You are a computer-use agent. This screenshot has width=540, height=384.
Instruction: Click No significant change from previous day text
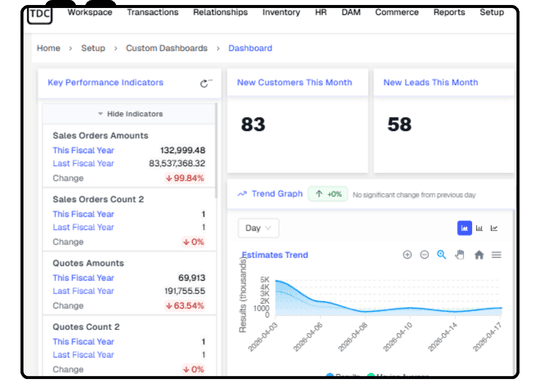coord(414,195)
